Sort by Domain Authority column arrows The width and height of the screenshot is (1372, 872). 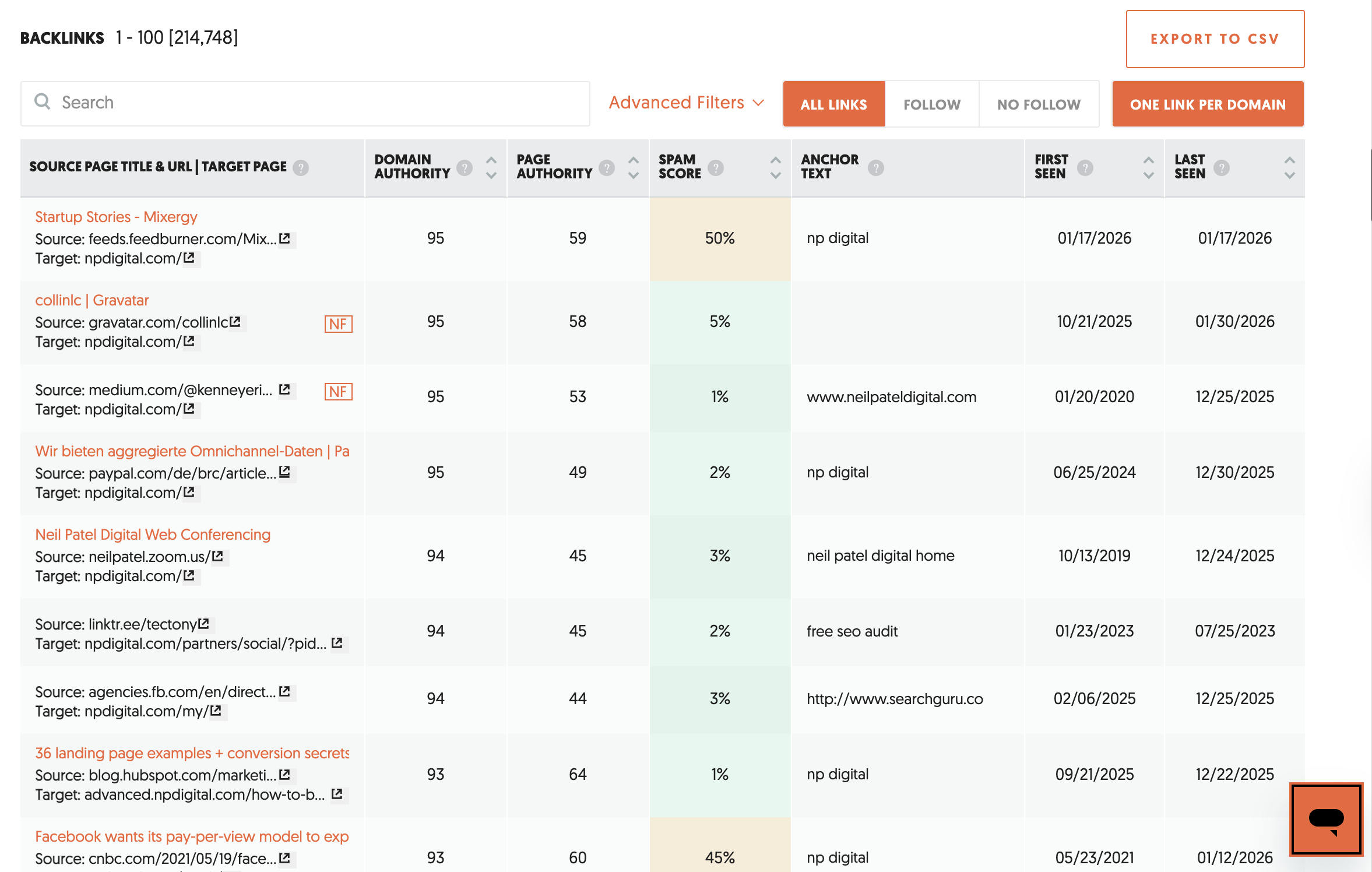click(491, 168)
